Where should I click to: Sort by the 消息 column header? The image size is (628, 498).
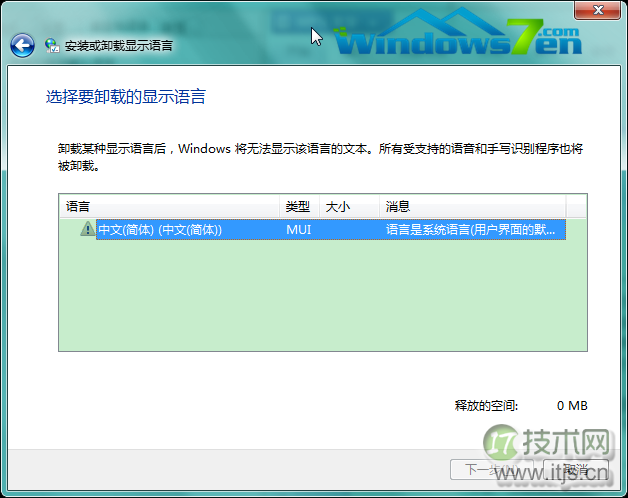click(473, 206)
